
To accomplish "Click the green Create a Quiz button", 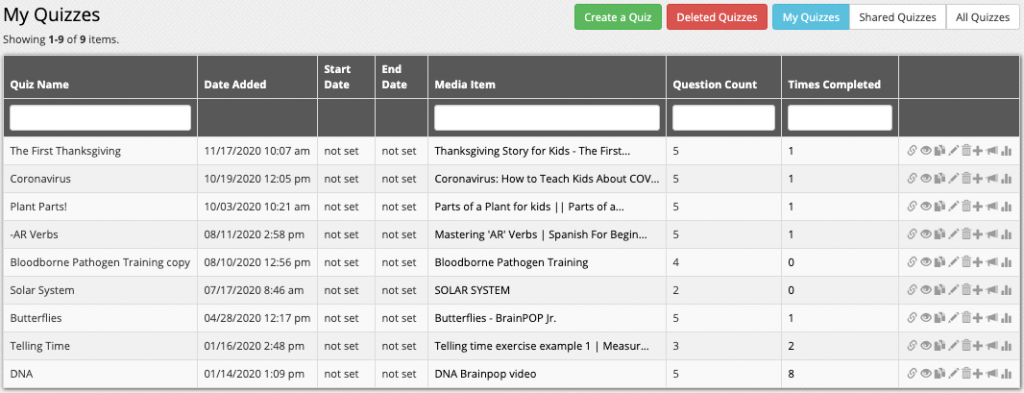I will (x=618, y=17).
